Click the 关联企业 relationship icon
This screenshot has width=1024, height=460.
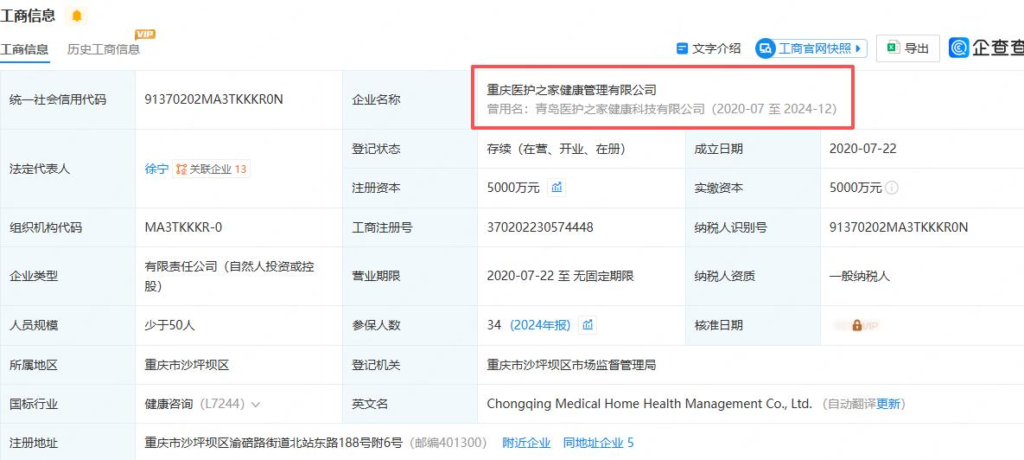pyautogui.click(x=182, y=169)
